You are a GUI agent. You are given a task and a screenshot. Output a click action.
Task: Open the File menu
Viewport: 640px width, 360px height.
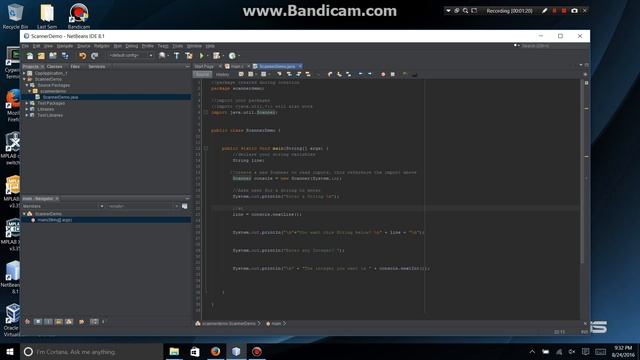[x=25, y=46]
